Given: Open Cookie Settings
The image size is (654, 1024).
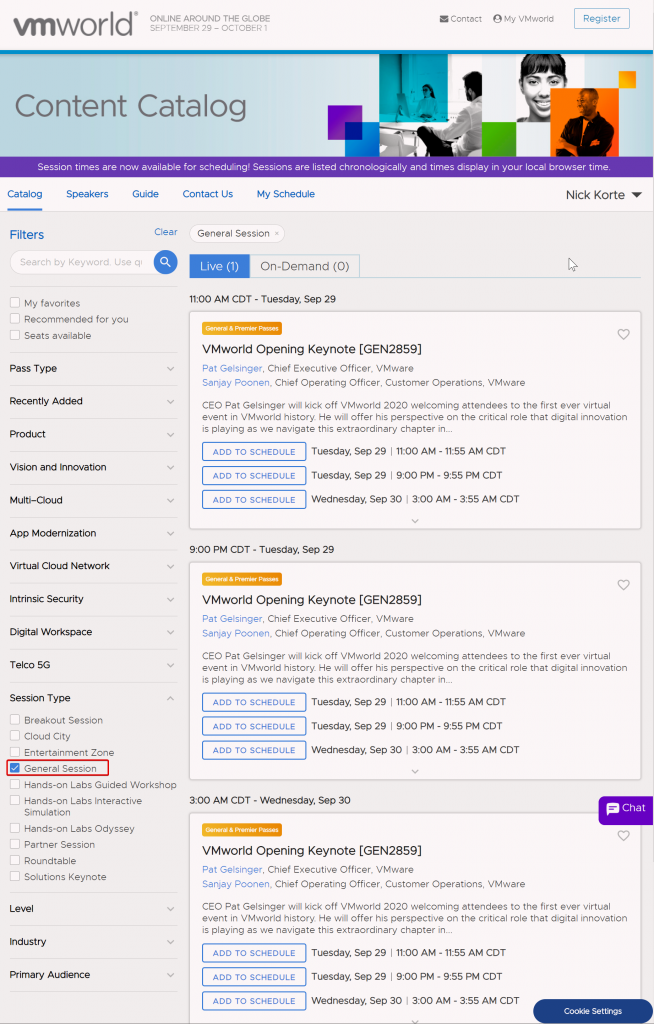Looking at the screenshot, I should [593, 1011].
